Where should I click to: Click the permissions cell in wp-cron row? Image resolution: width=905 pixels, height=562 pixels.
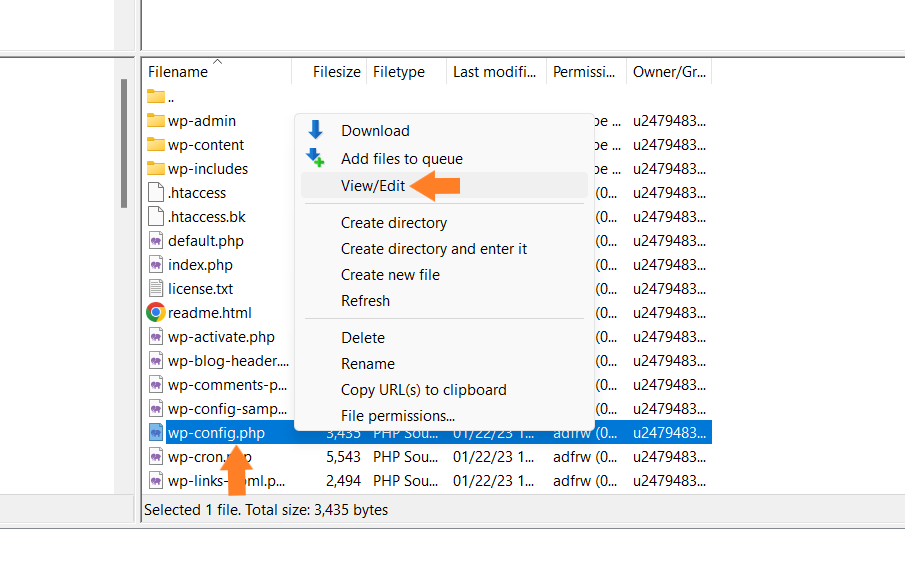coord(585,457)
